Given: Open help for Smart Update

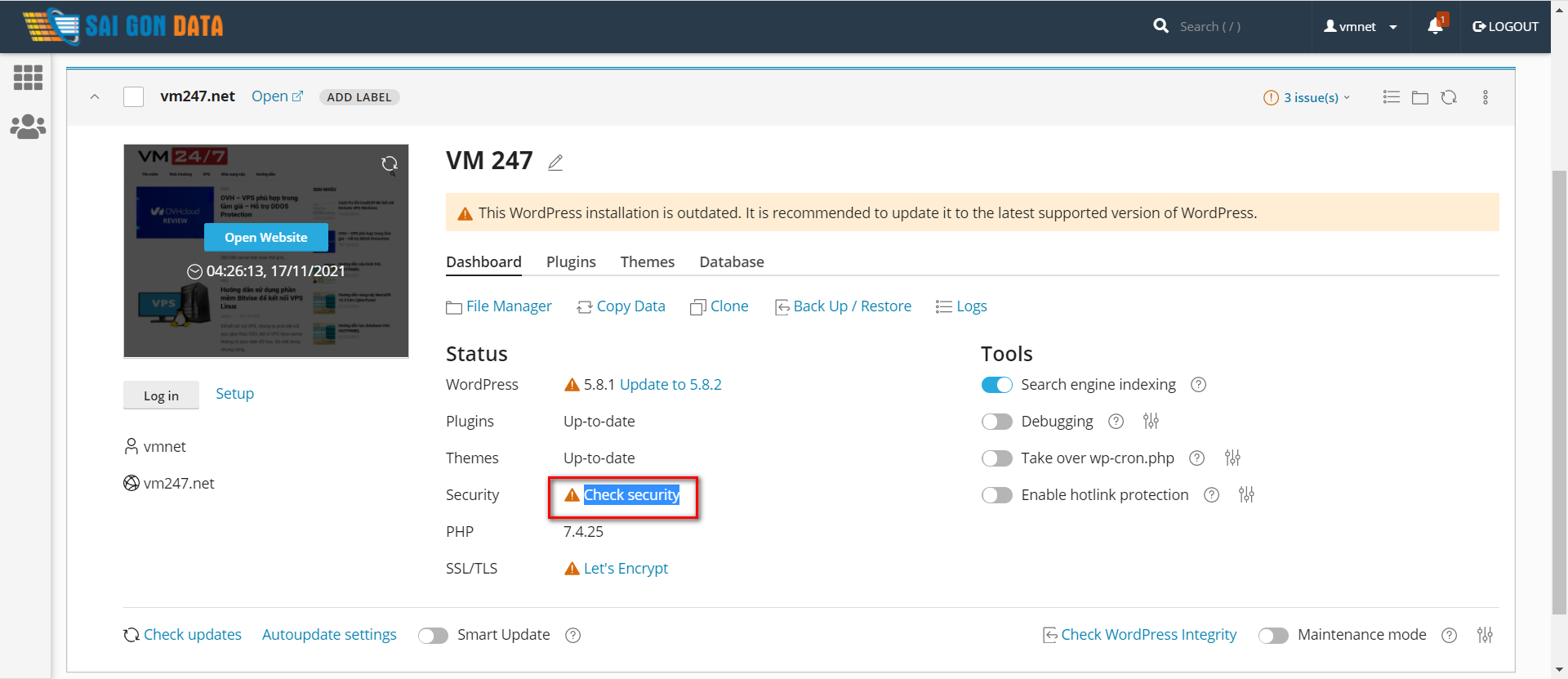Looking at the screenshot, I should [x=573, y=636].
